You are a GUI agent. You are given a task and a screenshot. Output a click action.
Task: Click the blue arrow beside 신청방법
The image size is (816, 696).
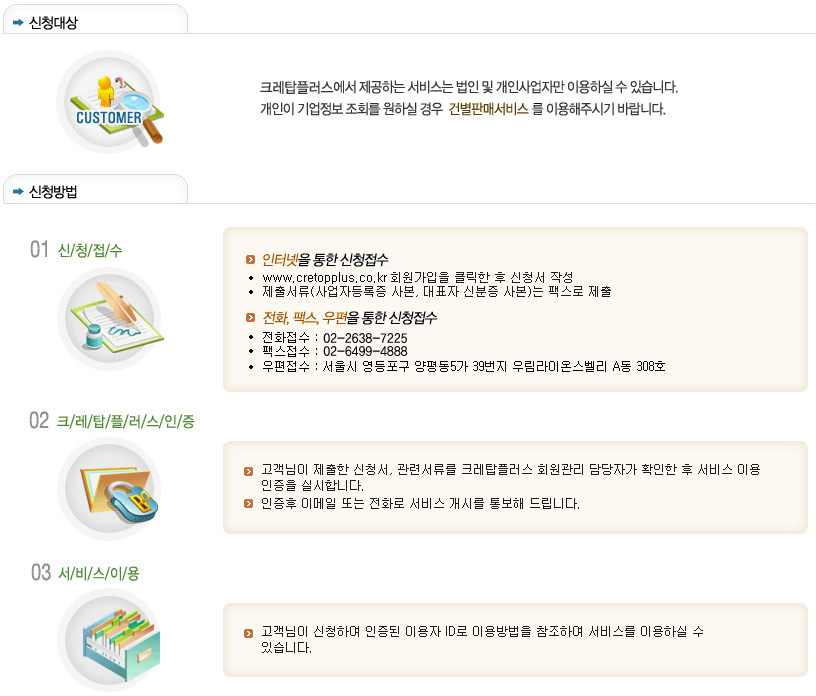pos(18,192)
